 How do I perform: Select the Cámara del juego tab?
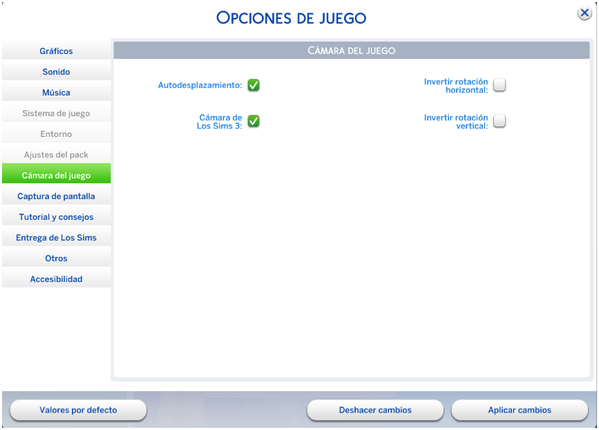coord(56,175)
